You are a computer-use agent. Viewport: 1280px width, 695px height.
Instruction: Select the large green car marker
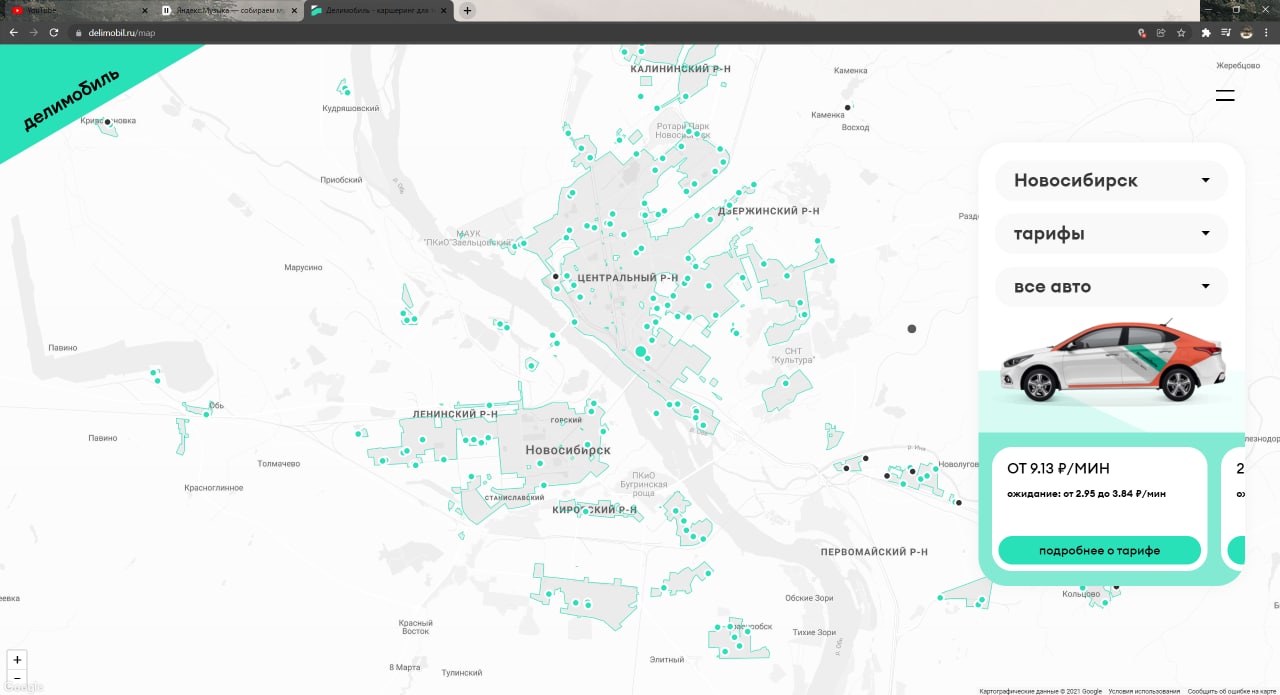point(641,351)
